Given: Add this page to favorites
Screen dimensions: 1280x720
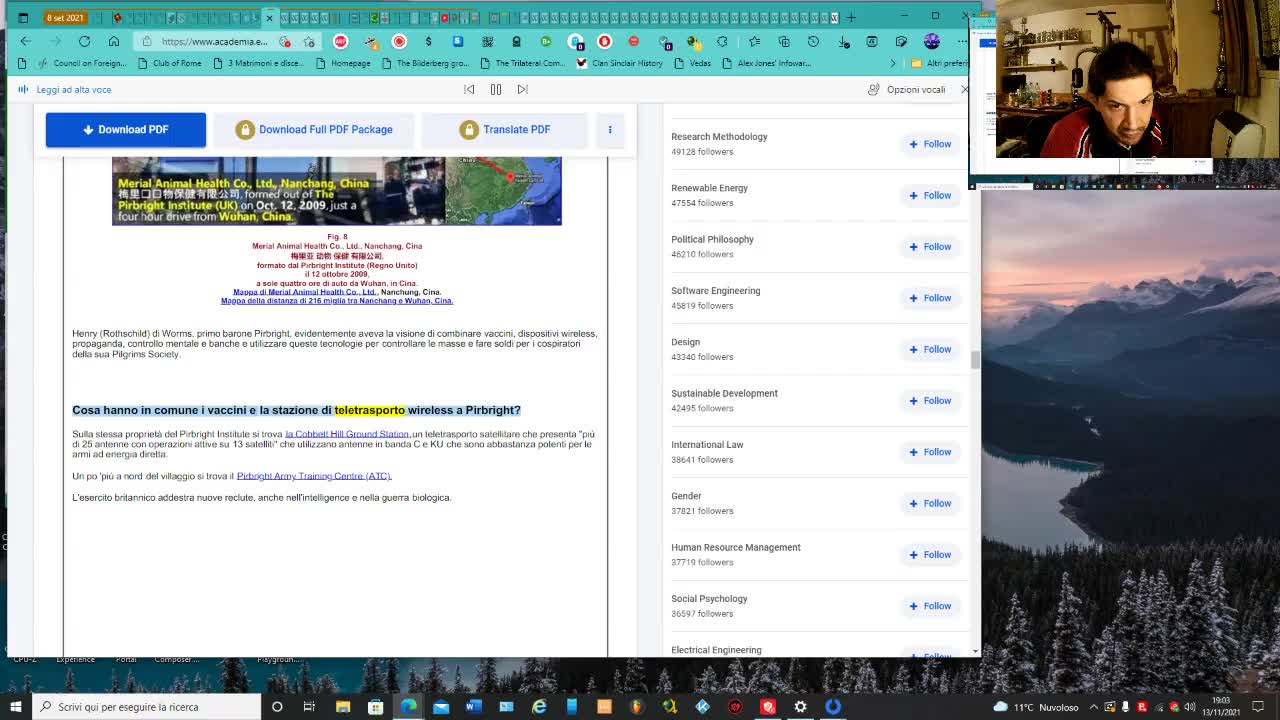Looking at the screenshot, I should pos(310,41).
